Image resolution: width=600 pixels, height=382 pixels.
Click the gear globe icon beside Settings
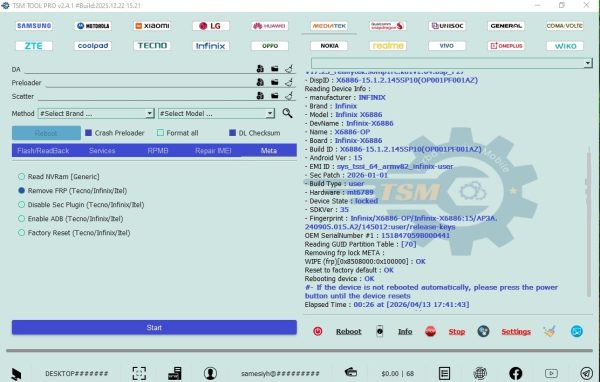483,331
